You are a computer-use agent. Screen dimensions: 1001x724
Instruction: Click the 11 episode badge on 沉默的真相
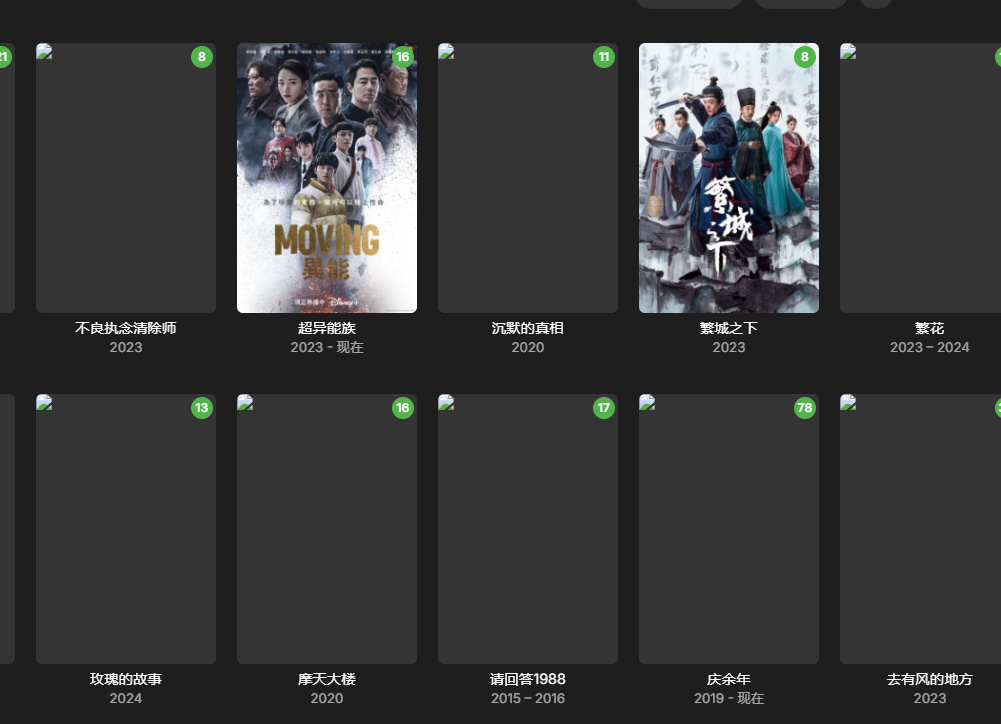click(x=604, y=57)
